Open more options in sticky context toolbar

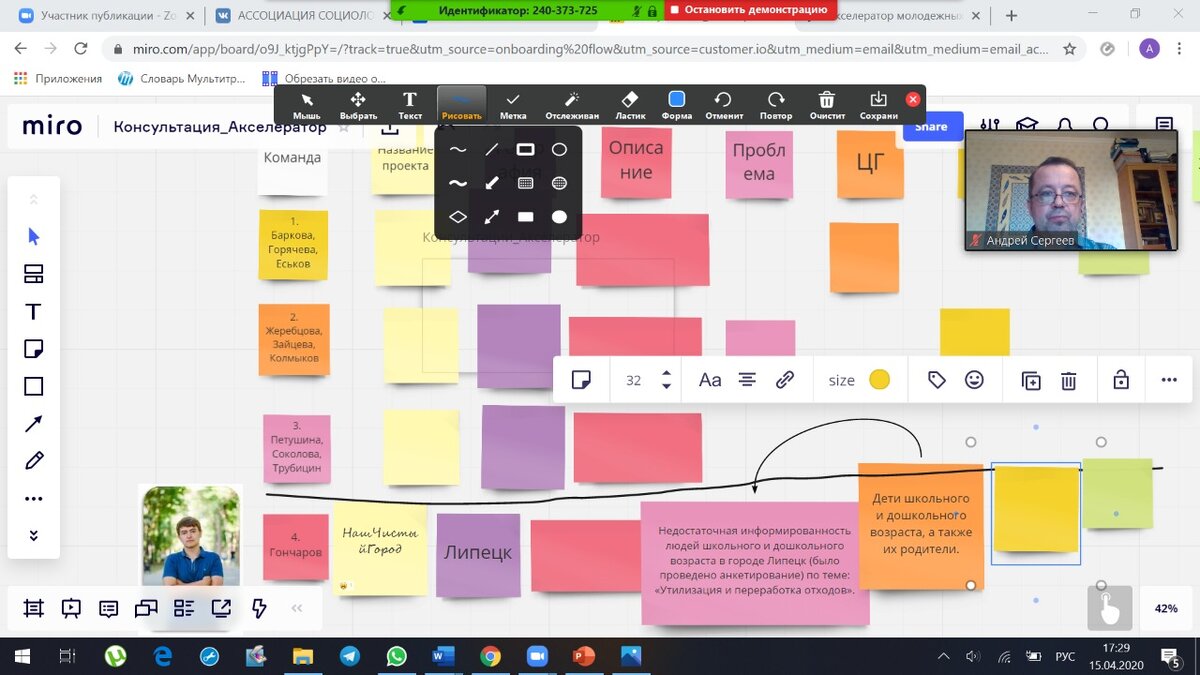[1169, 380]
